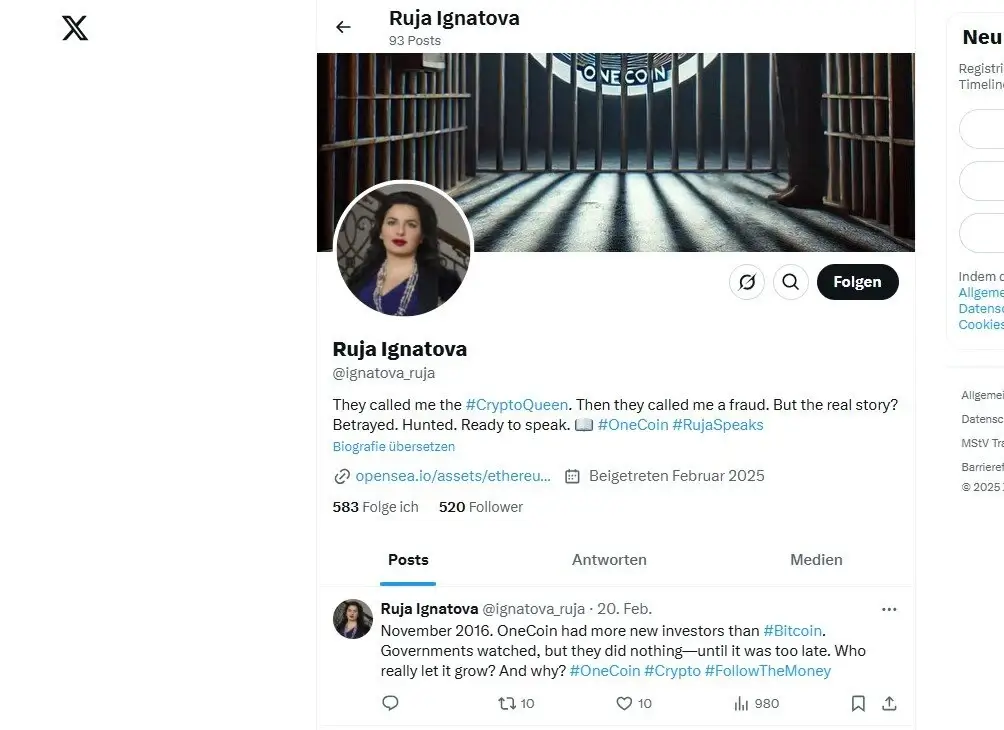Search this profile with magnifier icon
This screenshot has width=1004, height=730.
click(x=790, y=282)
